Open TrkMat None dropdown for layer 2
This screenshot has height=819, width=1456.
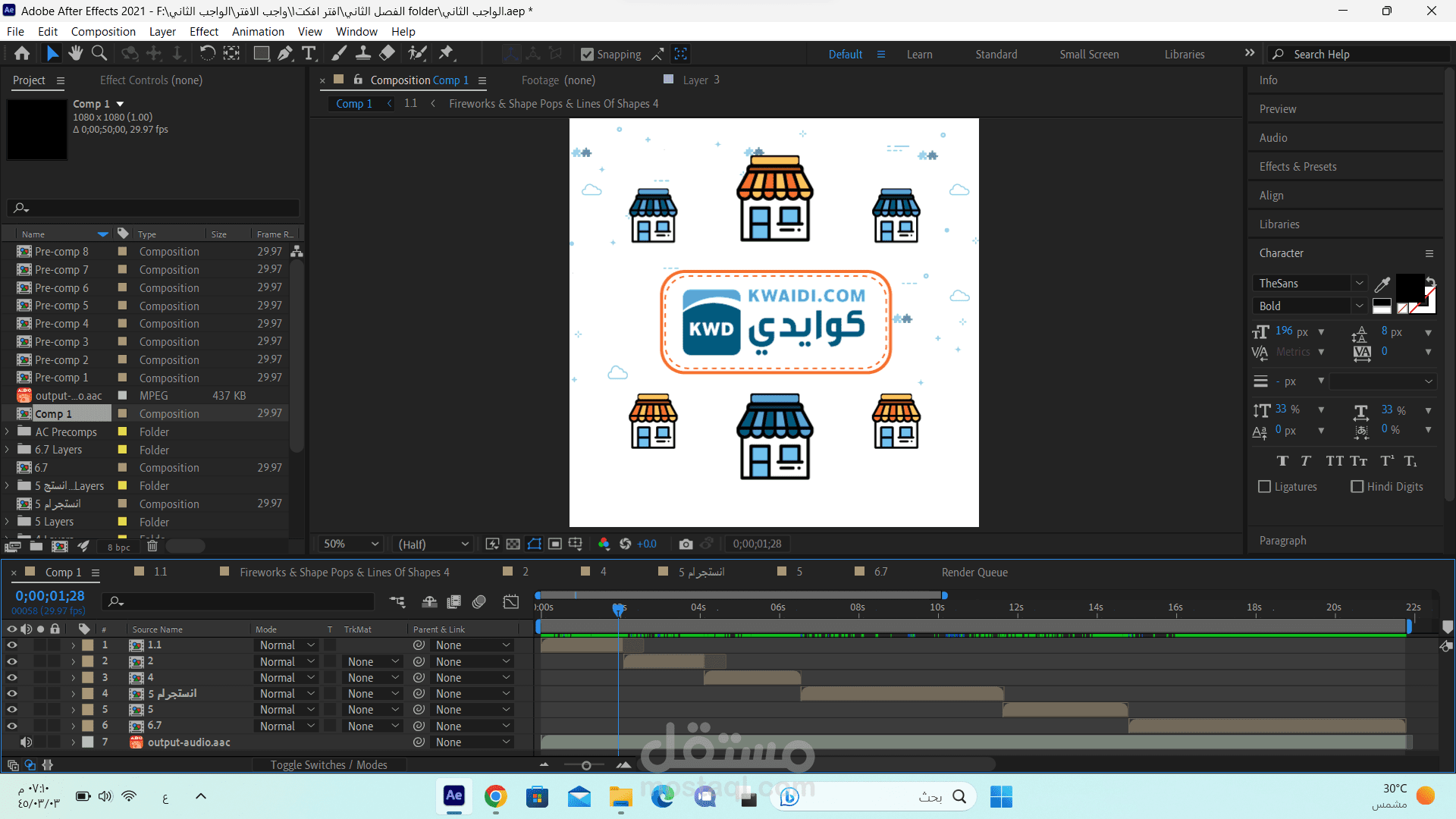click(x=372, y=662)
